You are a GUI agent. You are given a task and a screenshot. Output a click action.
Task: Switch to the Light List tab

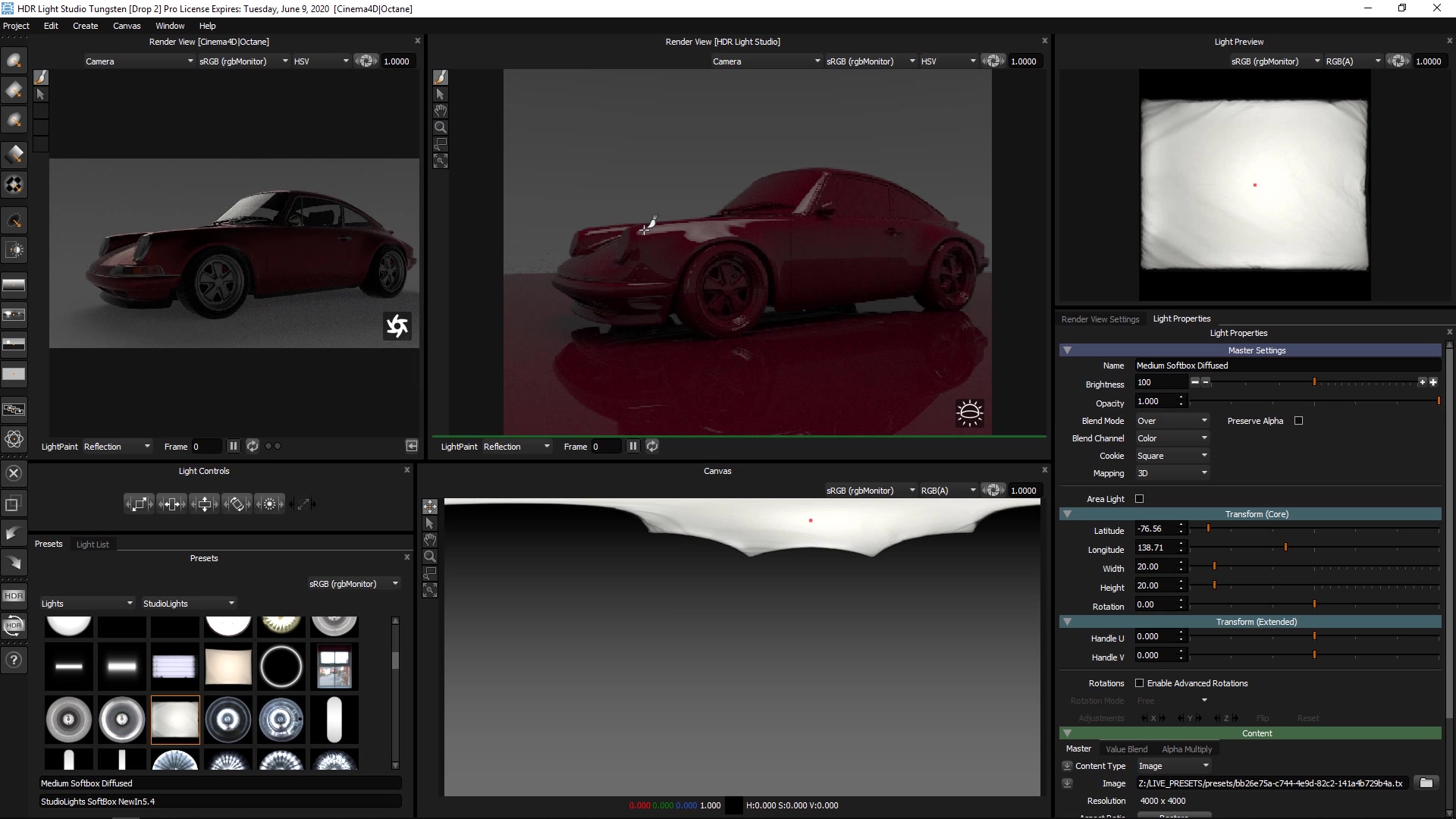coord(93,544)
